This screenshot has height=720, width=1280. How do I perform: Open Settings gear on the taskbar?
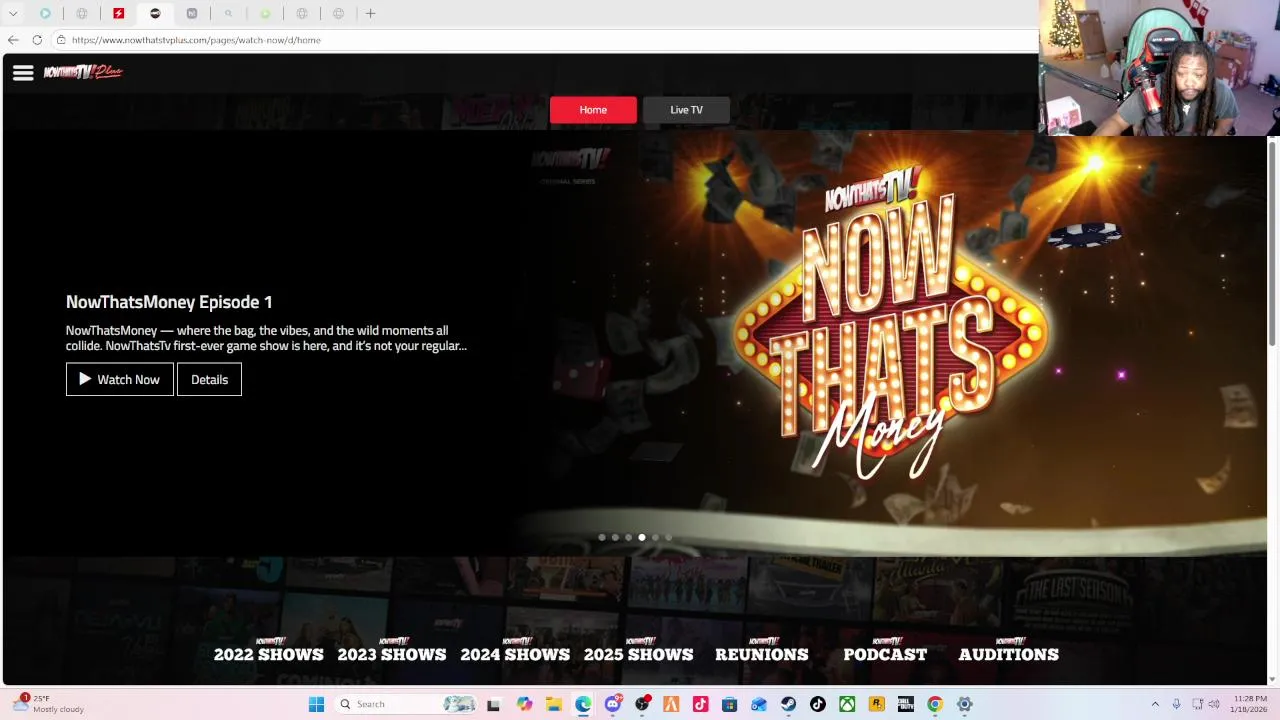964,704
